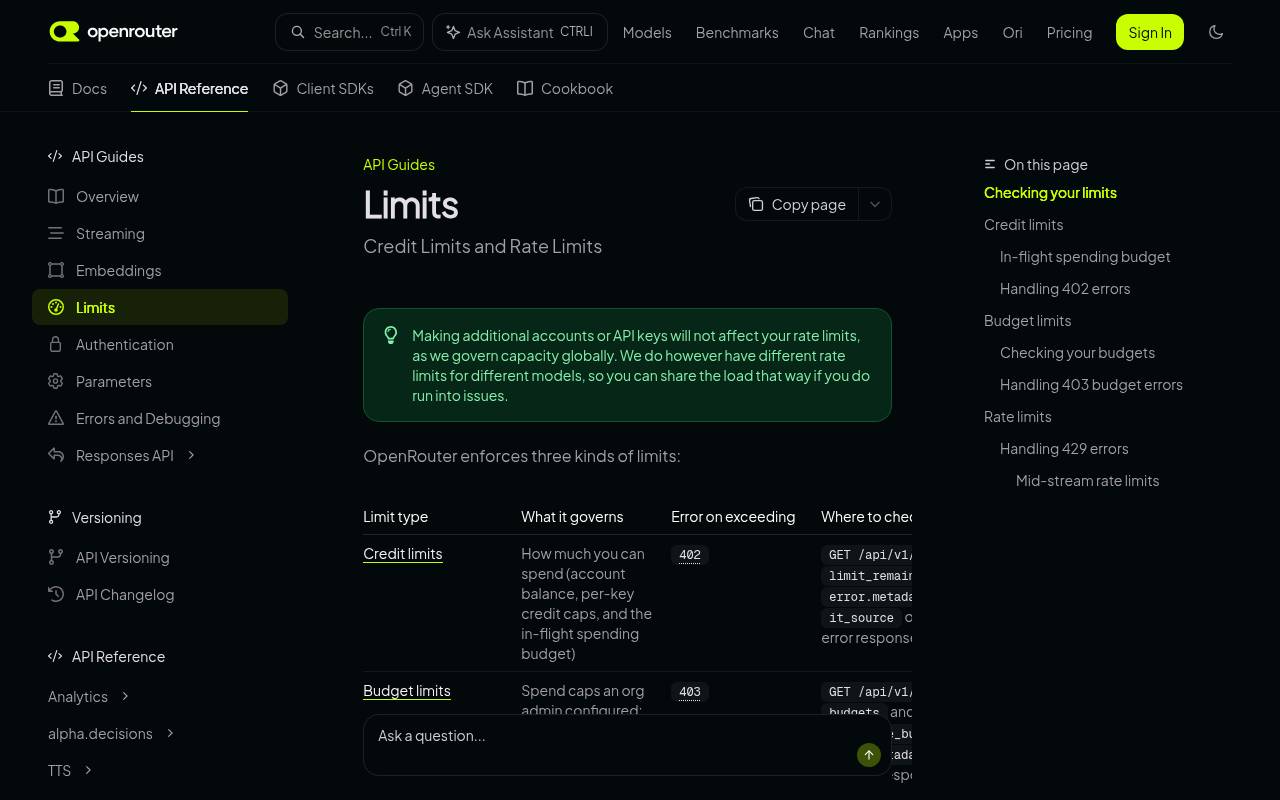Viewport: 1280px width, 800px height.
Task: Jump to In-flight spending budget section
Action: (x=1085, y=256)
